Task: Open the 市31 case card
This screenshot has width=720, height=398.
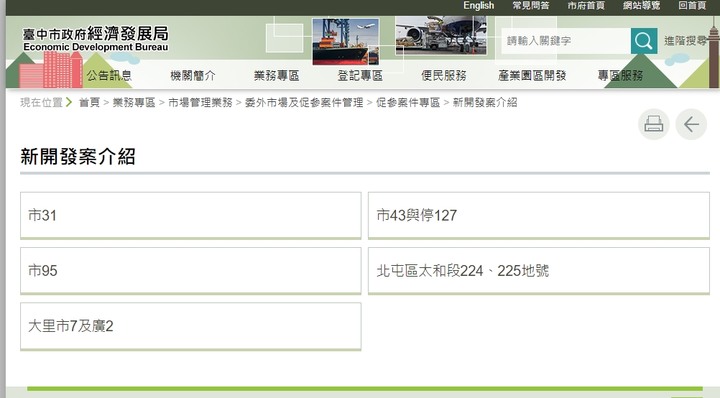Action: click(x=191, y=215)
